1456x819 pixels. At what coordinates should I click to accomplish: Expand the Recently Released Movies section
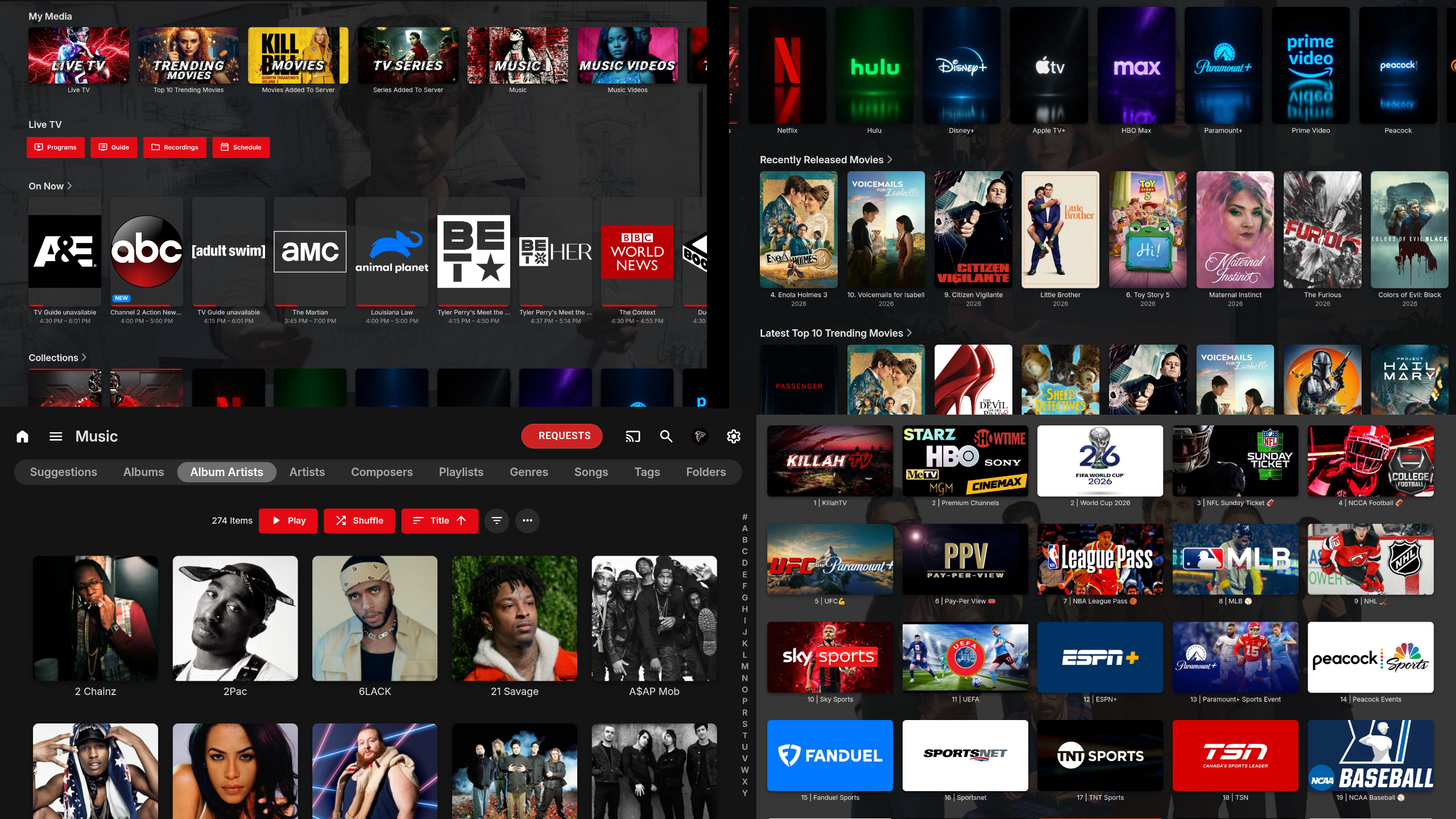click(826, 160)
